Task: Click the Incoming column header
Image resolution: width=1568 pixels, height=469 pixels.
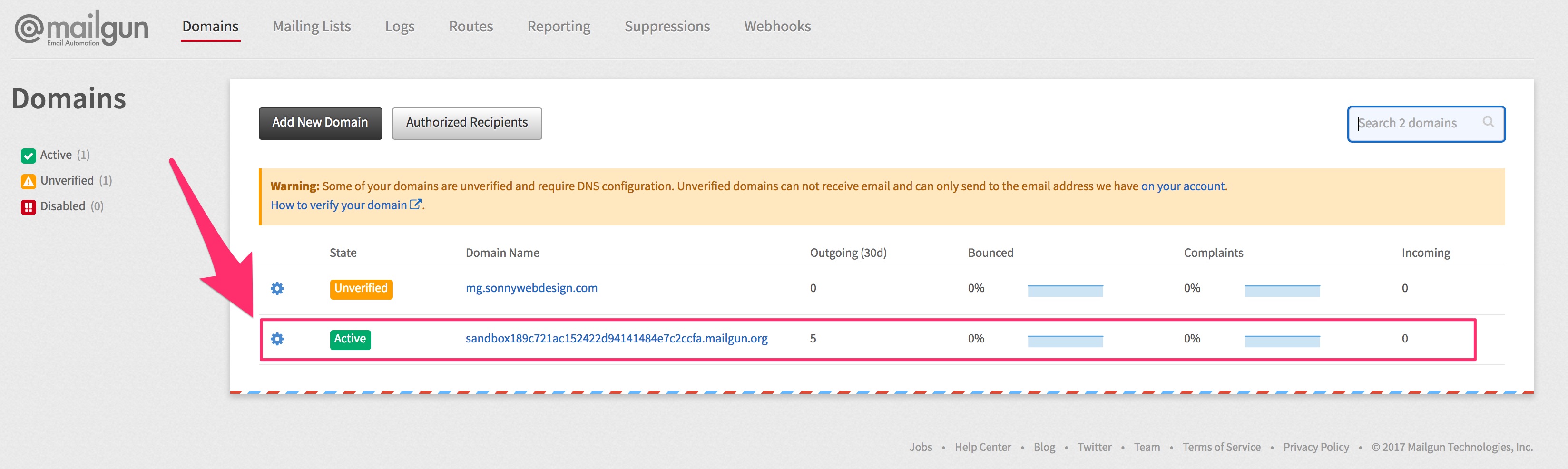Action: pyautogui.click(x=1426, y=253)
